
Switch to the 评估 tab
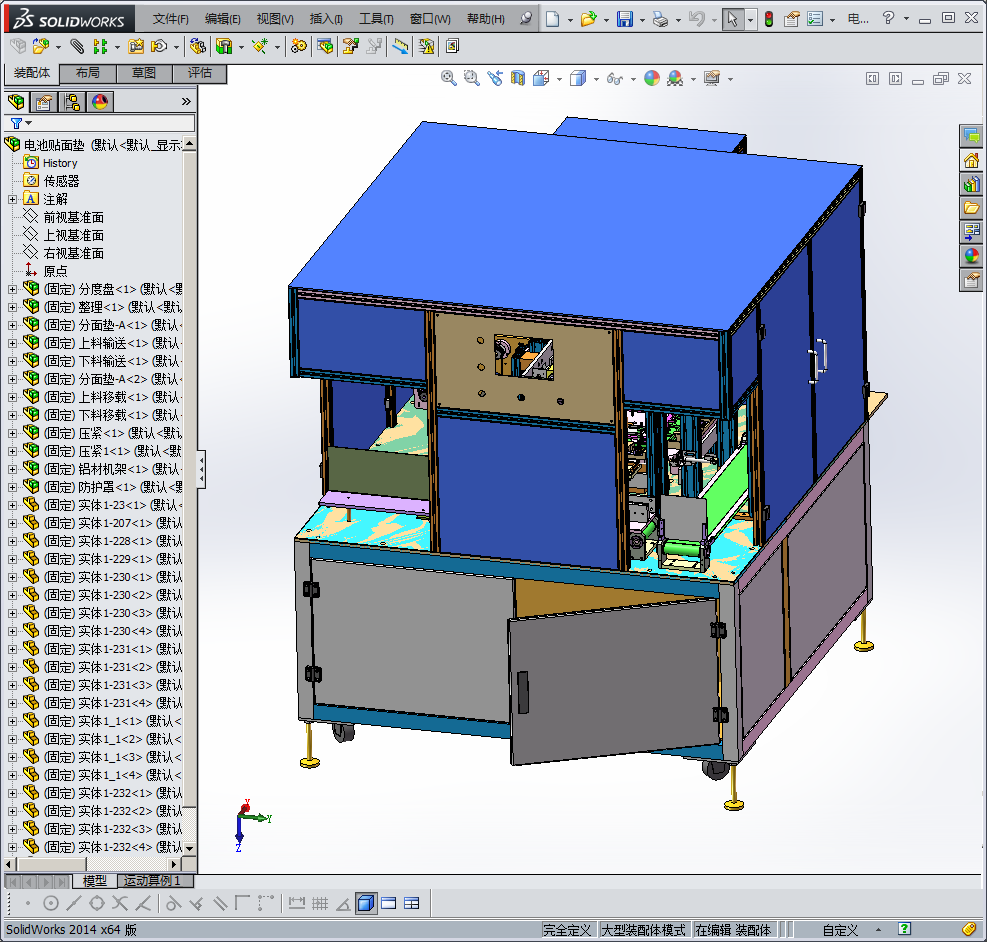pyautogui.click(x=200, y=73)
